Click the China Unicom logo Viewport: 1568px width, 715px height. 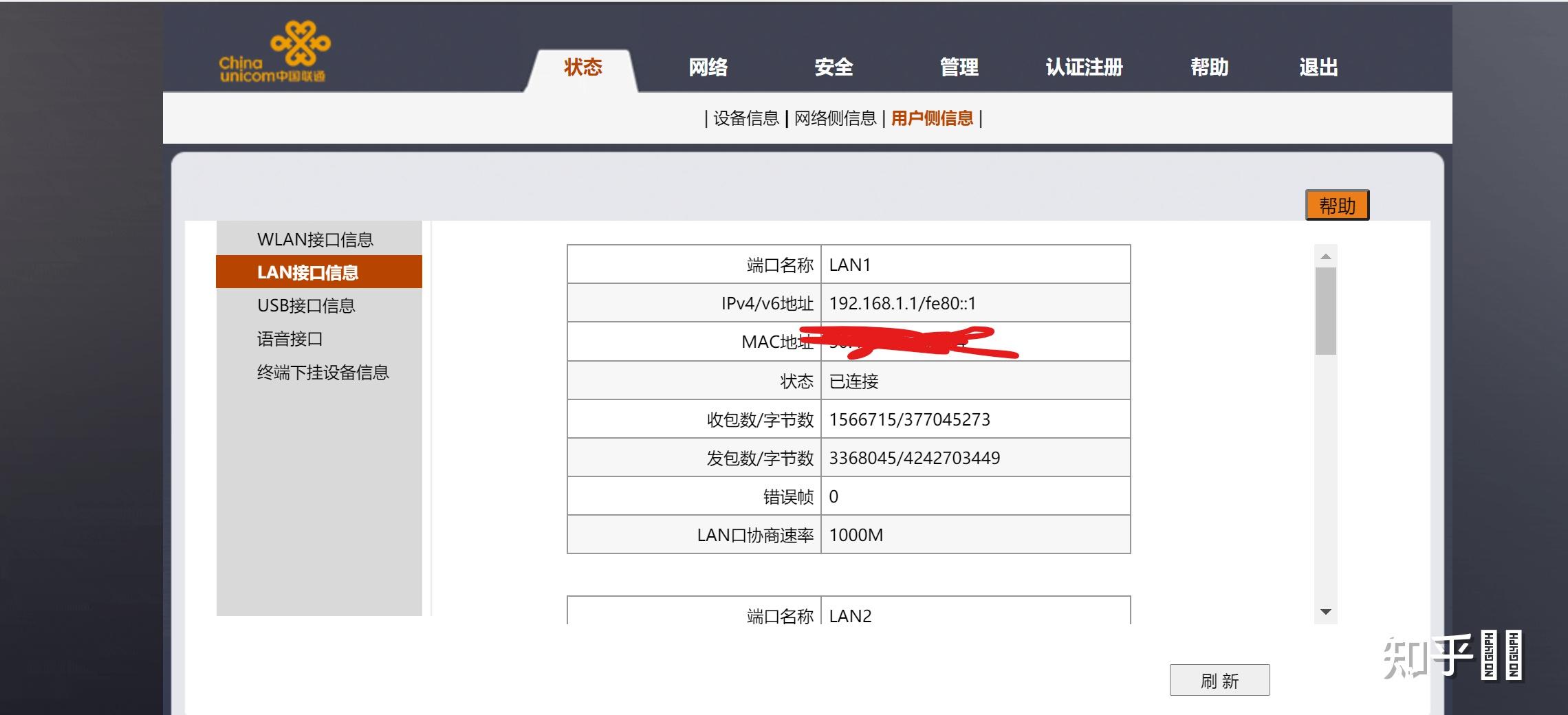275,48
